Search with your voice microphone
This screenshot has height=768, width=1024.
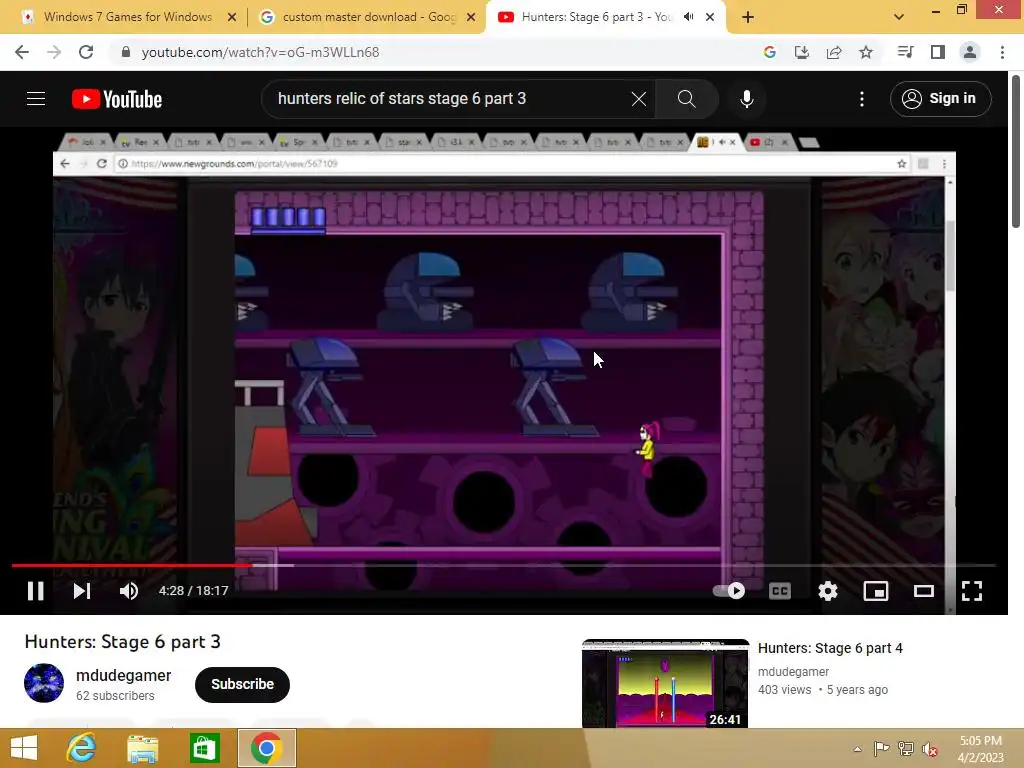coord(746,99)
